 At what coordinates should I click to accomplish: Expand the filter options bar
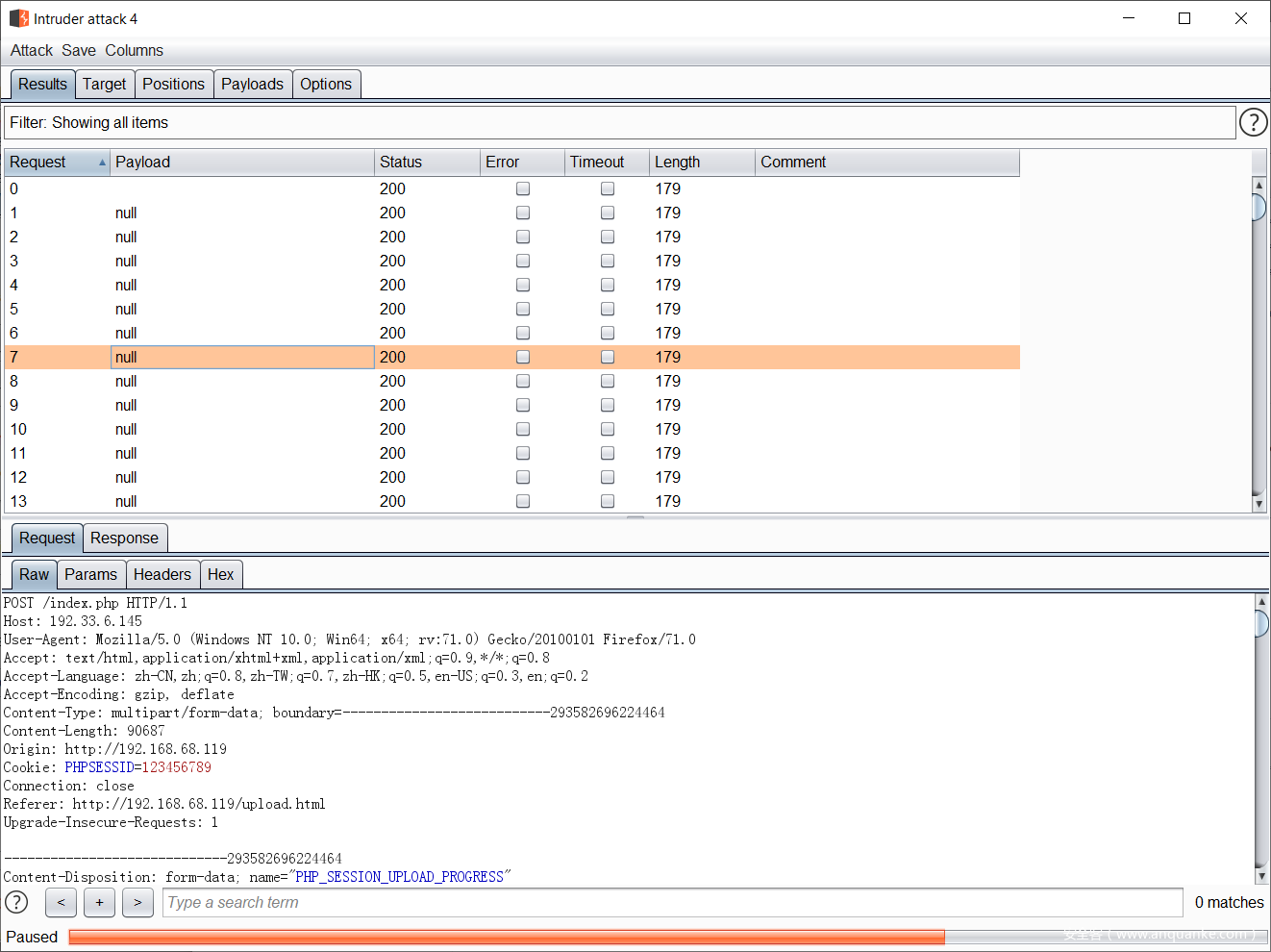click(619, 122)
